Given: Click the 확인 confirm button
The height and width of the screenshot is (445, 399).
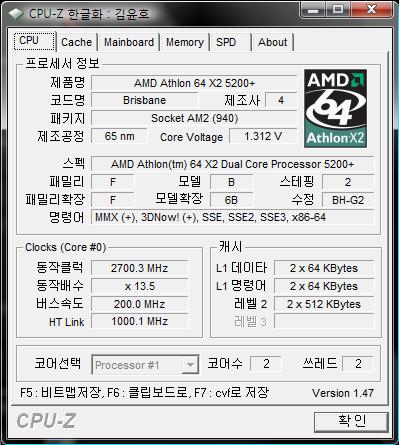Looking at the screenshot, I should pyautogui.click(x=351, y=422).
